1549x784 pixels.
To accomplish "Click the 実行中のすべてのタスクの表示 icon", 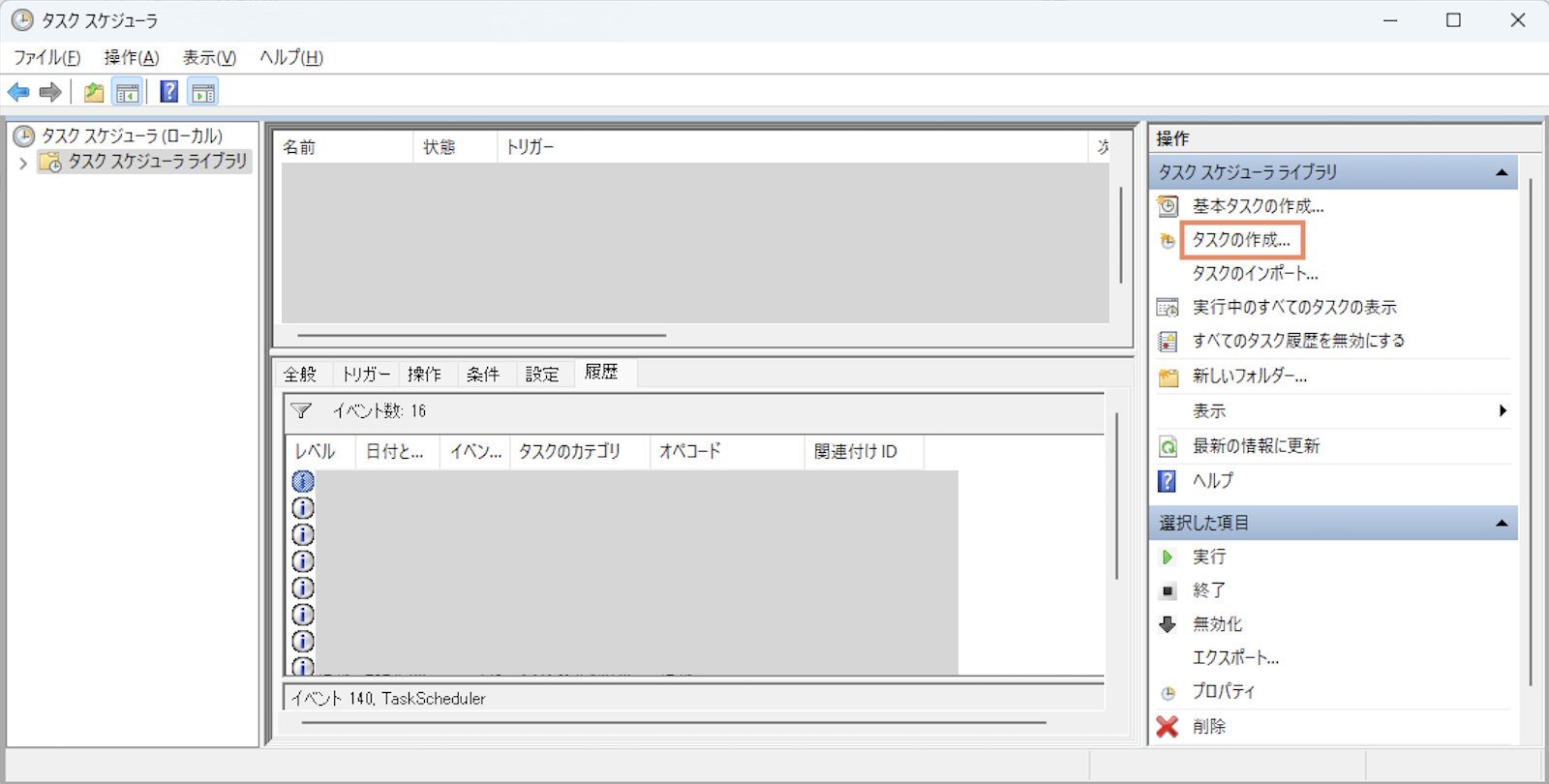I will click(x=1169, y=307).
